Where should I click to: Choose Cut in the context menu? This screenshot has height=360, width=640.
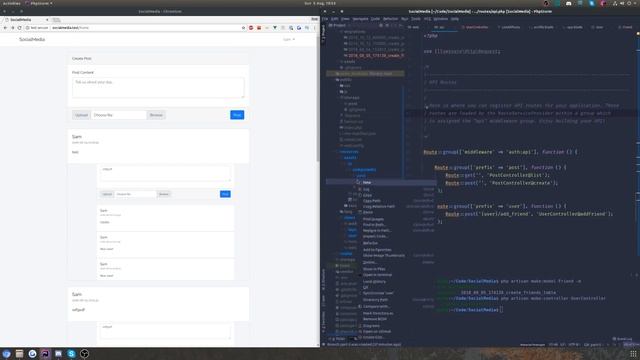point(396,189)
